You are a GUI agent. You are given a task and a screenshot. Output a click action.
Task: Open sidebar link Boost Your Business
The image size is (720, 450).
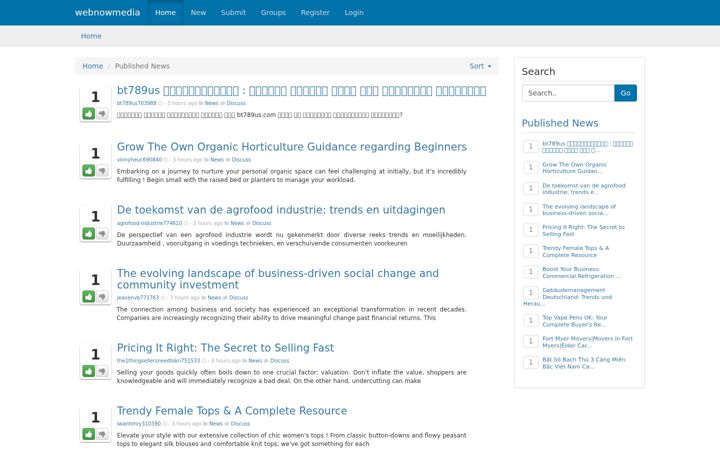581,273
